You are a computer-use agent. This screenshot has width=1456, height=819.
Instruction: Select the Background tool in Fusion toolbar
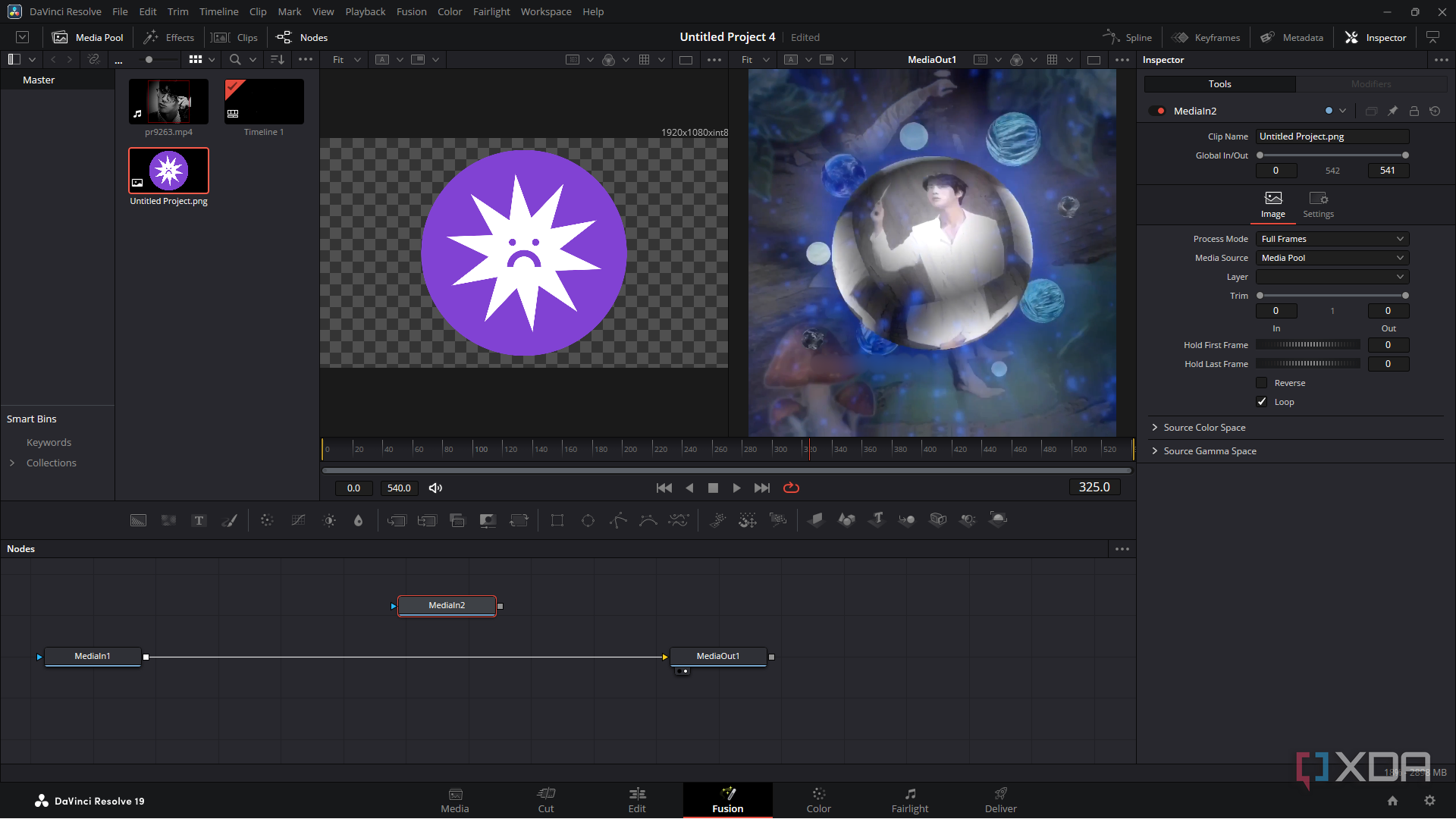pyautogui.click(x=138, y=520)
